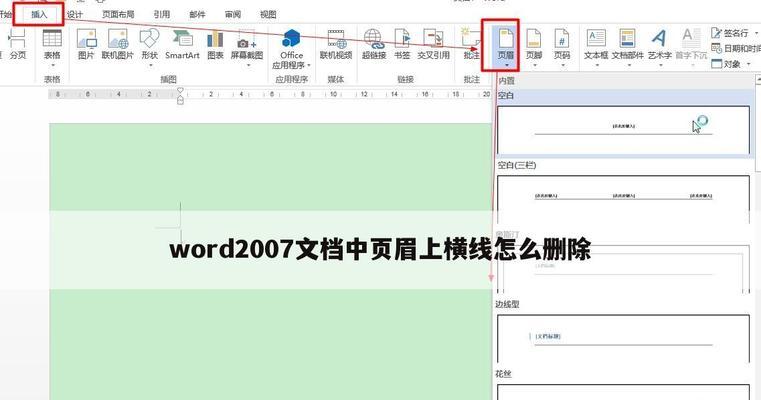Viewport: 761px width, 400px height.
Task: Open the 视图 tab
Action: click(268, 15)
